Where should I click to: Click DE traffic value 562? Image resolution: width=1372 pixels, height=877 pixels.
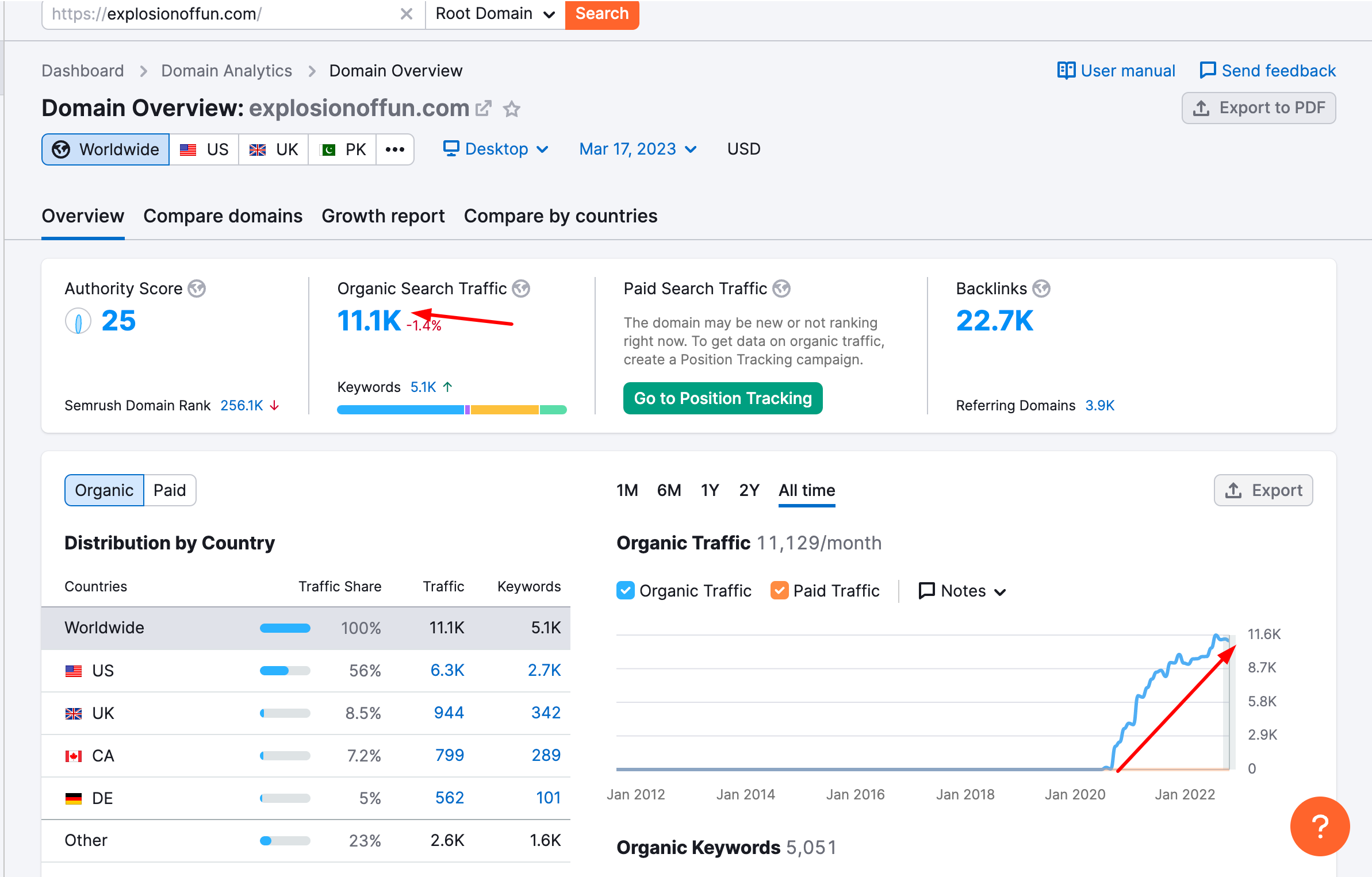click(450, 798)
